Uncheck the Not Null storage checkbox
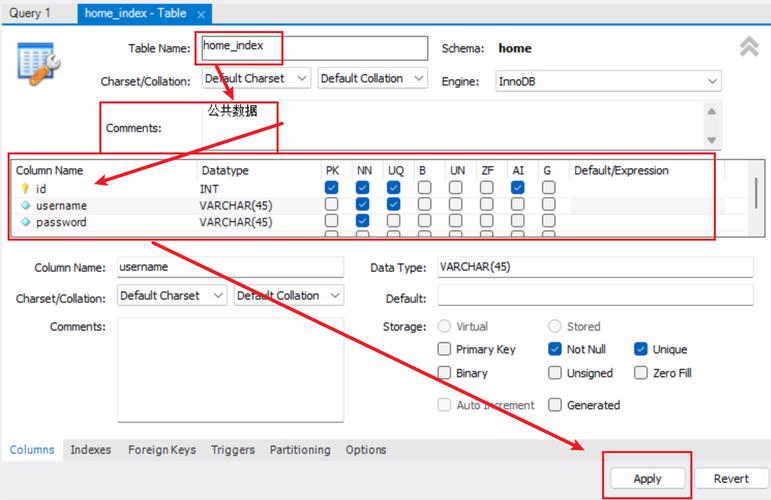The image size is (771, 500). [555, 350]
